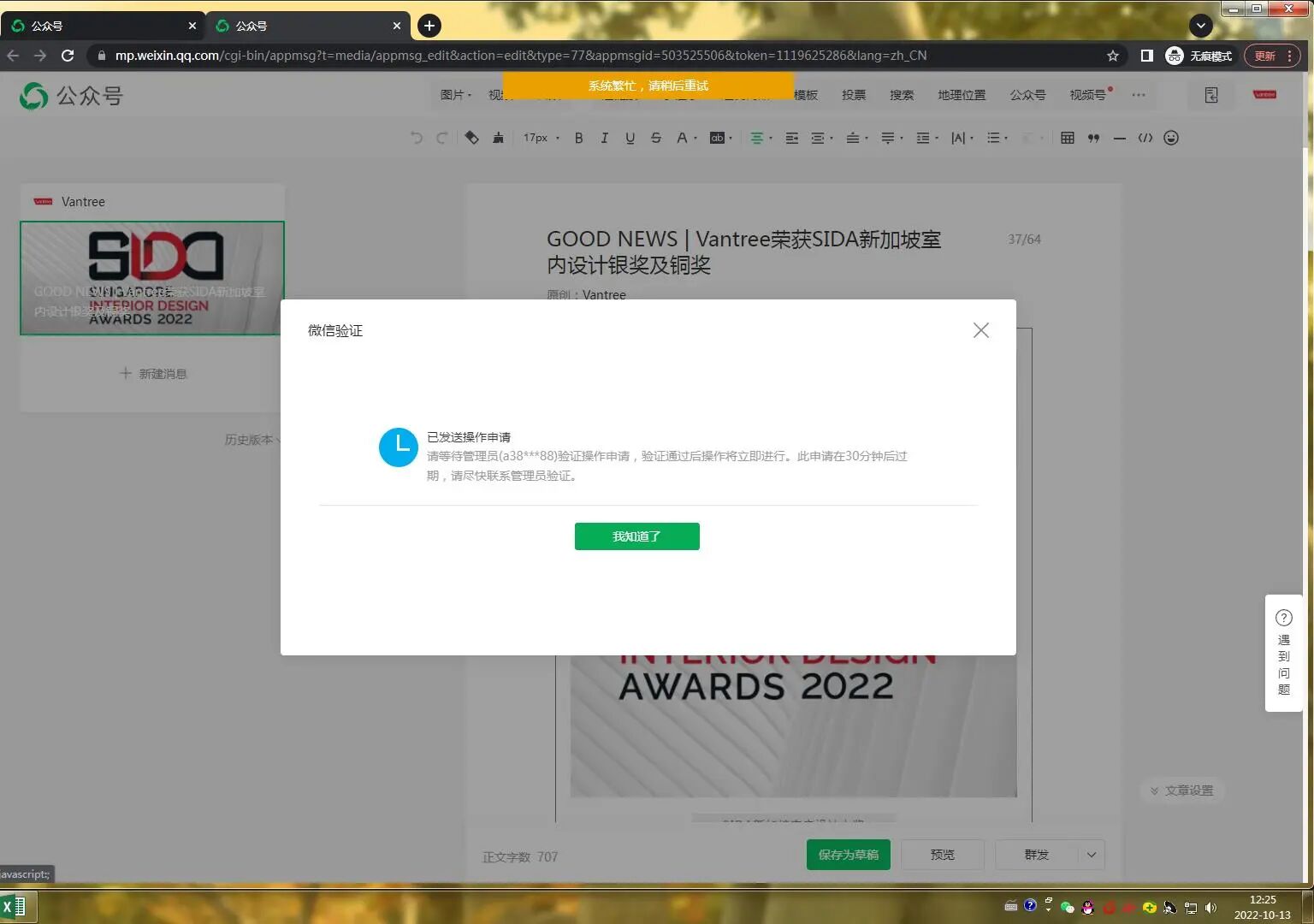1314x924 pixels.
Task: Click the line height icon
Action: (923, 138)
